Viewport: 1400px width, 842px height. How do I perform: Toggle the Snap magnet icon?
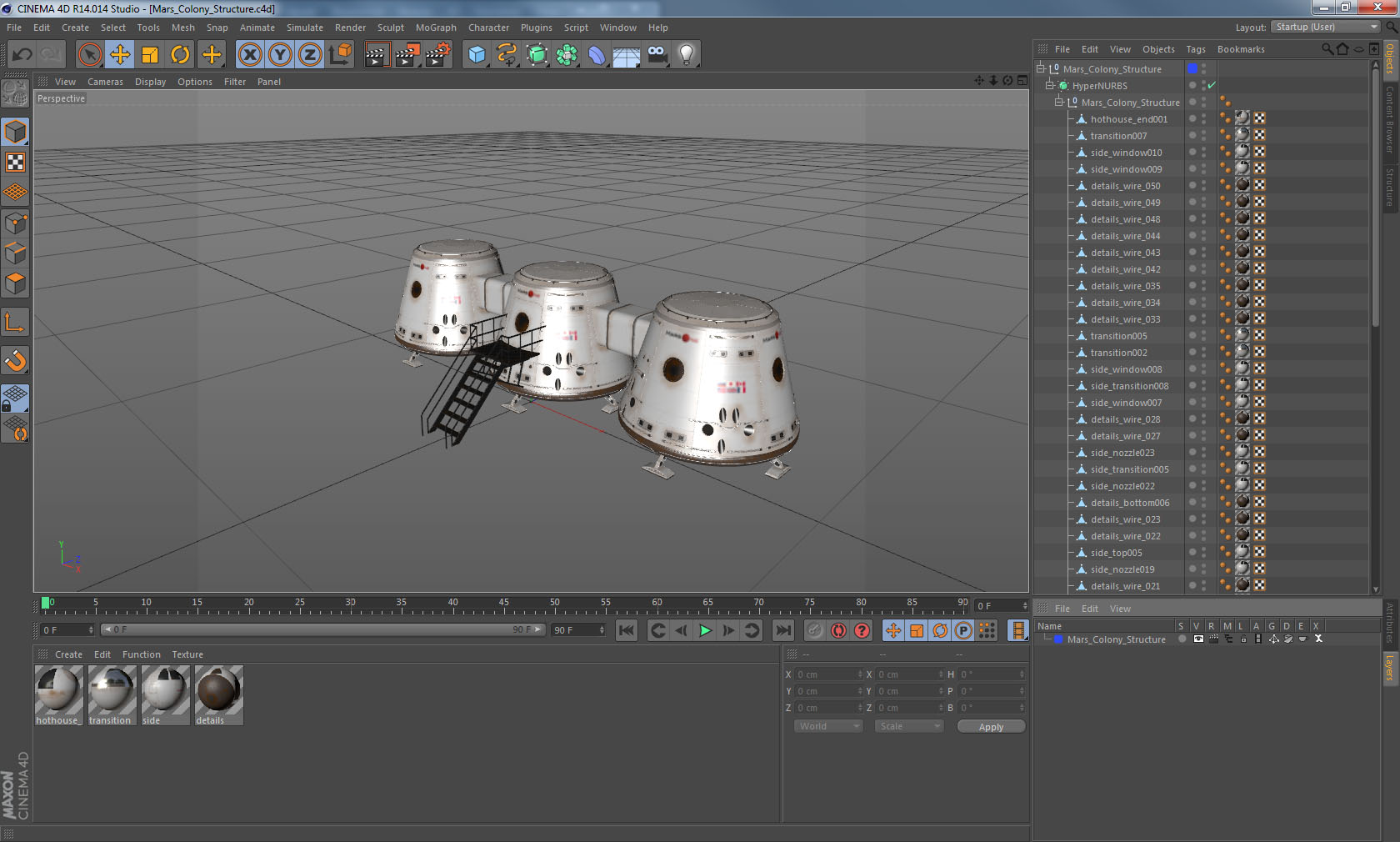(x=15, y=360)
